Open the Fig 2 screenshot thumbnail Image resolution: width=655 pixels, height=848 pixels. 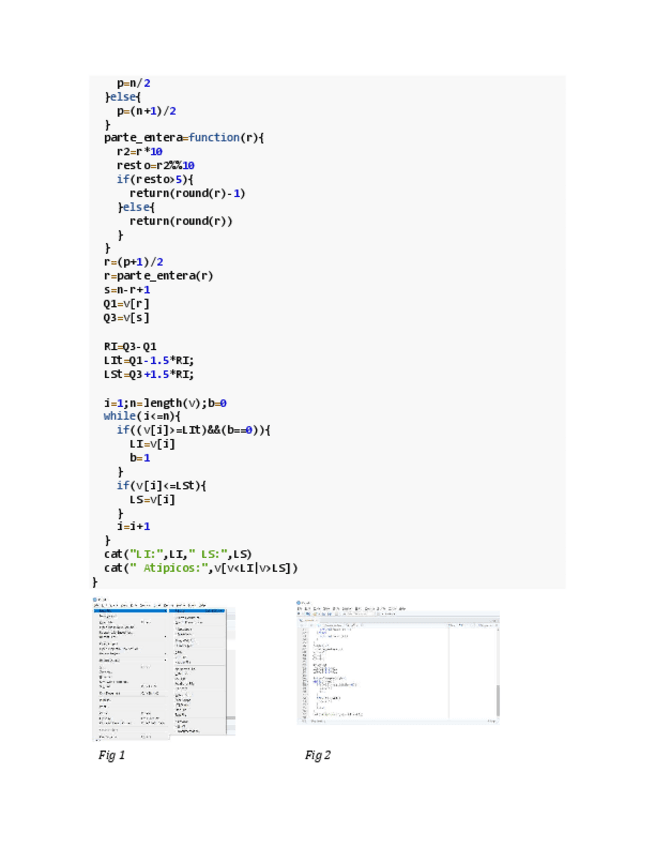click(x=398, y=663)
